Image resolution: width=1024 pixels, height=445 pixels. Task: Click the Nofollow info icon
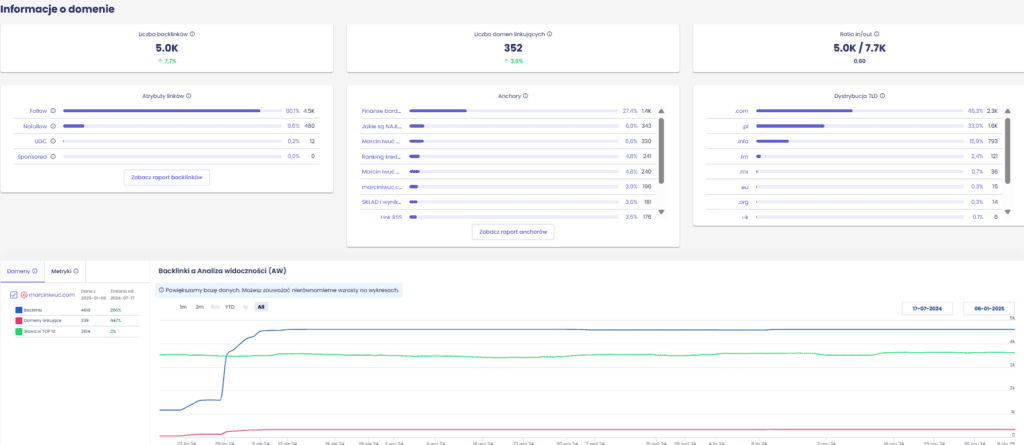[x=54, y=126]
